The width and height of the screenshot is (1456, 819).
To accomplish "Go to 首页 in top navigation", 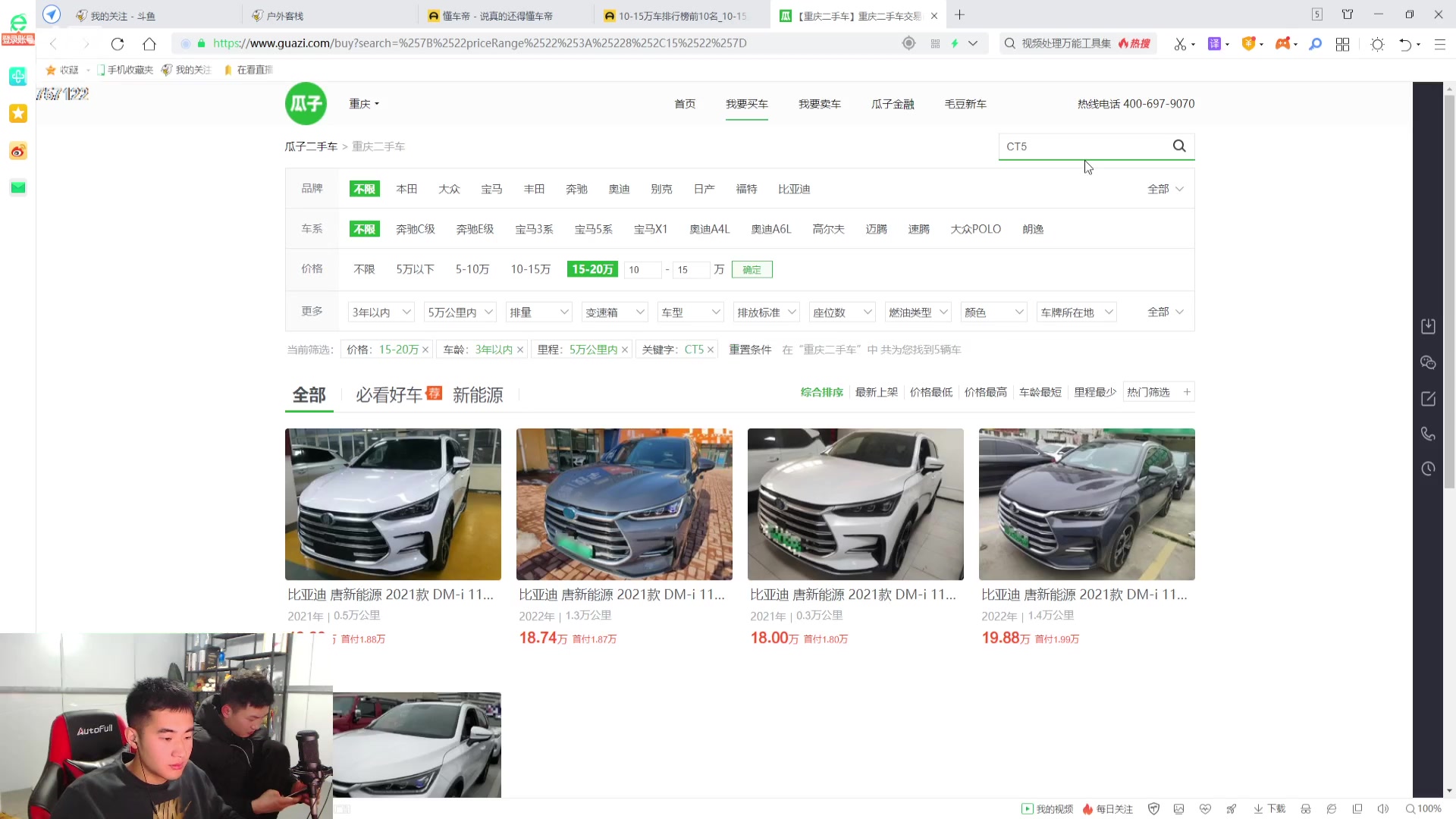I will point(685,104).
